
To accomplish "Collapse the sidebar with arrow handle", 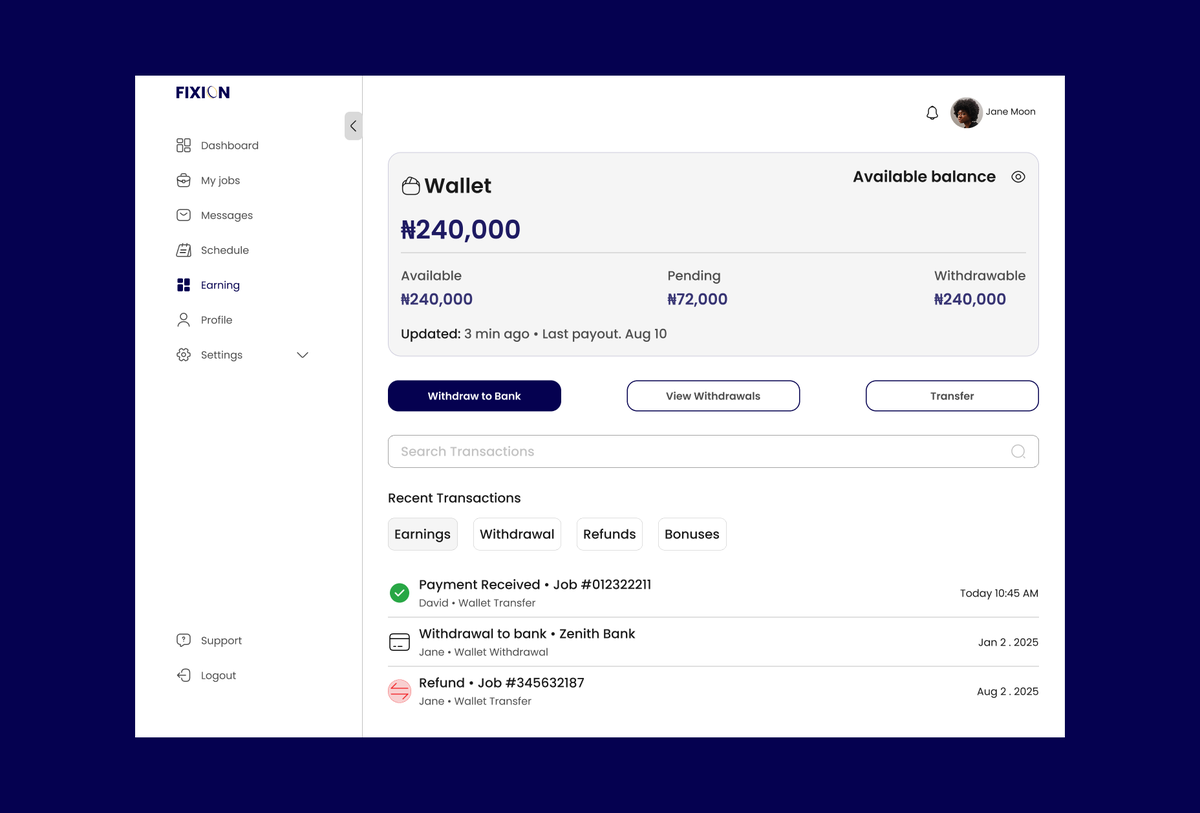I will [x=353, y=126].
